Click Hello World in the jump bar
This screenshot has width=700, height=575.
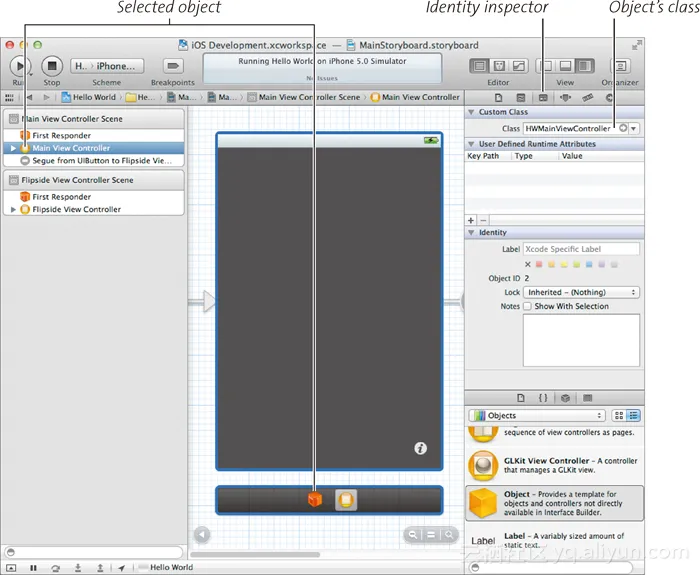[89, 97]
